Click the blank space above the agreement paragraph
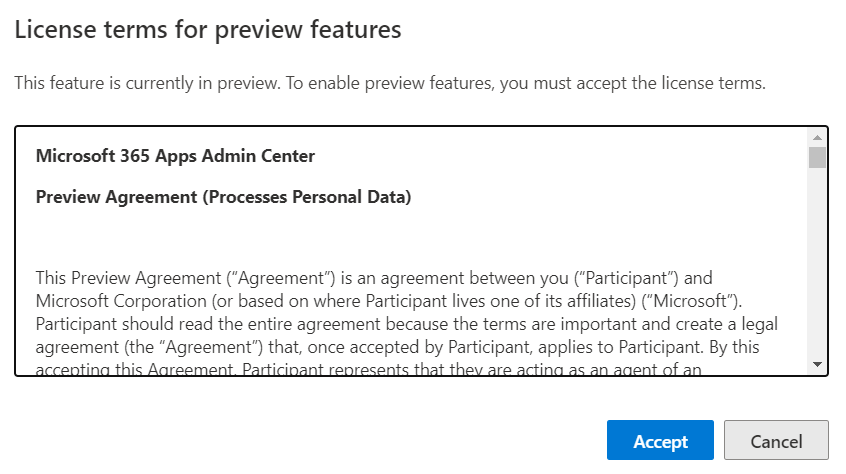Viewport: 846px width, 474px height. pos(400,238)
